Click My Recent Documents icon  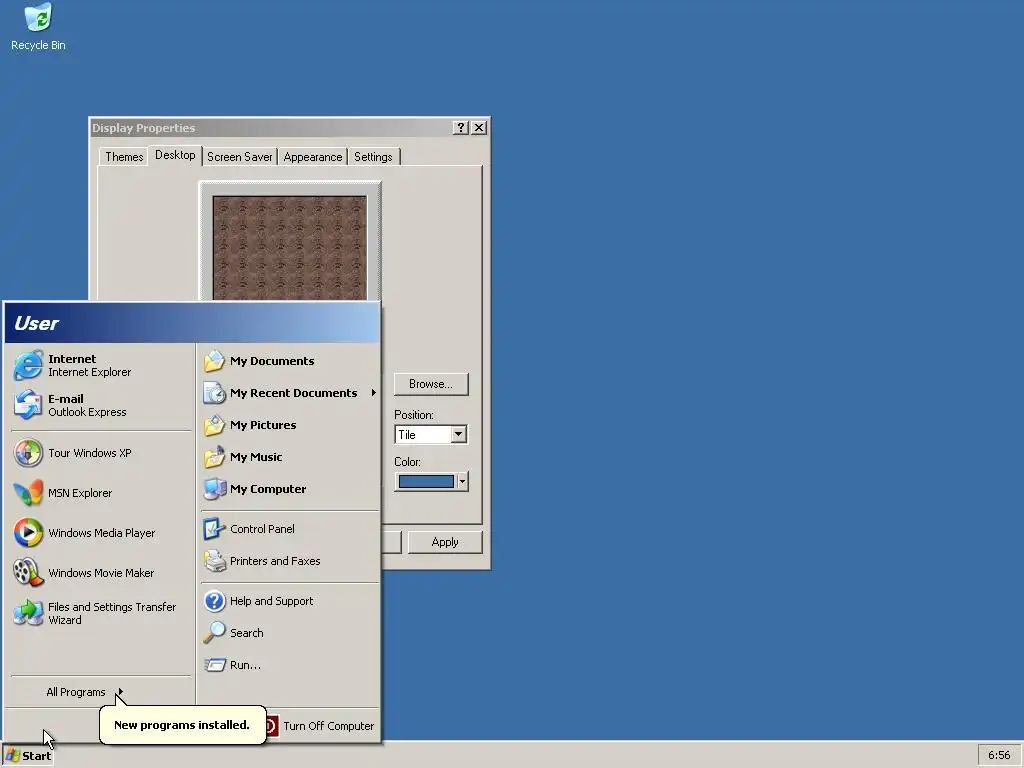(x=214, y=393)
